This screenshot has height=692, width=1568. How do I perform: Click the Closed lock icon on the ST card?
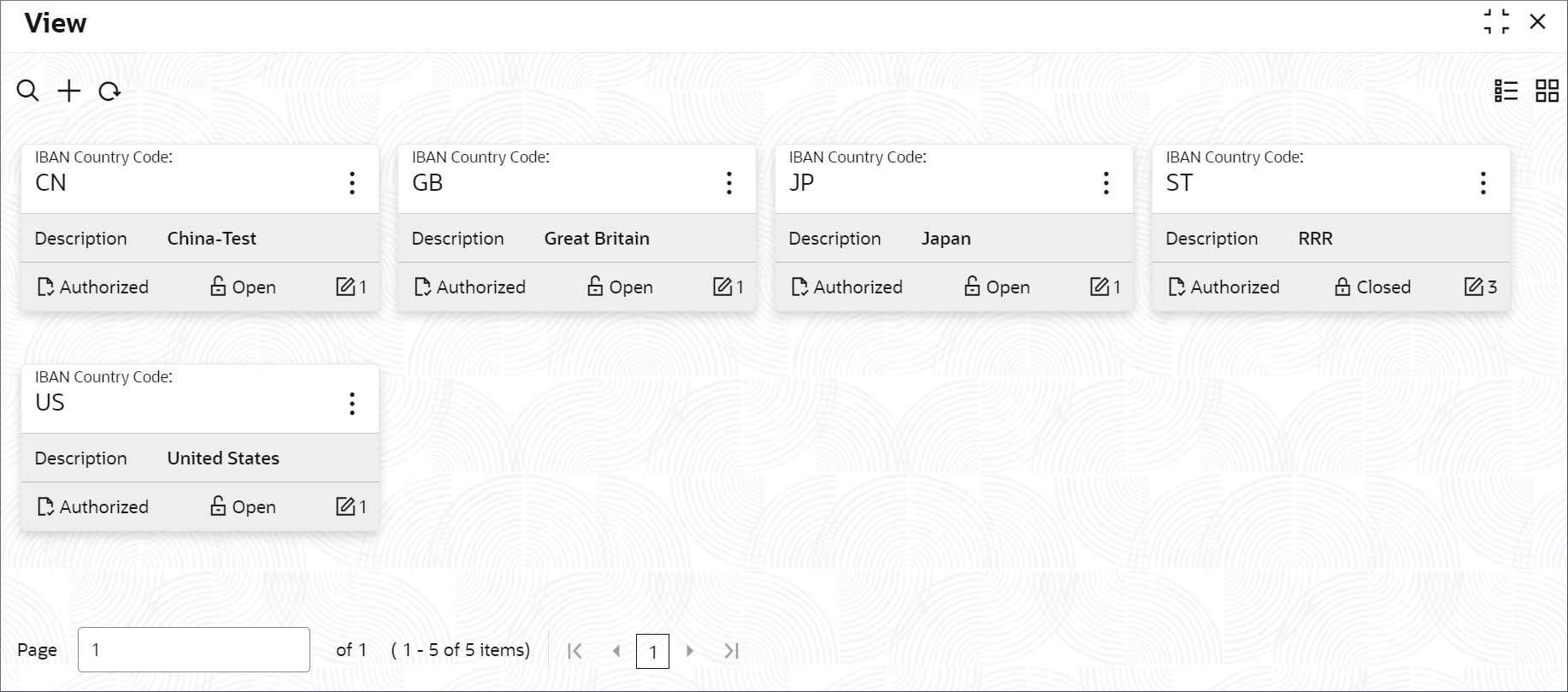tap(1342, 287)
